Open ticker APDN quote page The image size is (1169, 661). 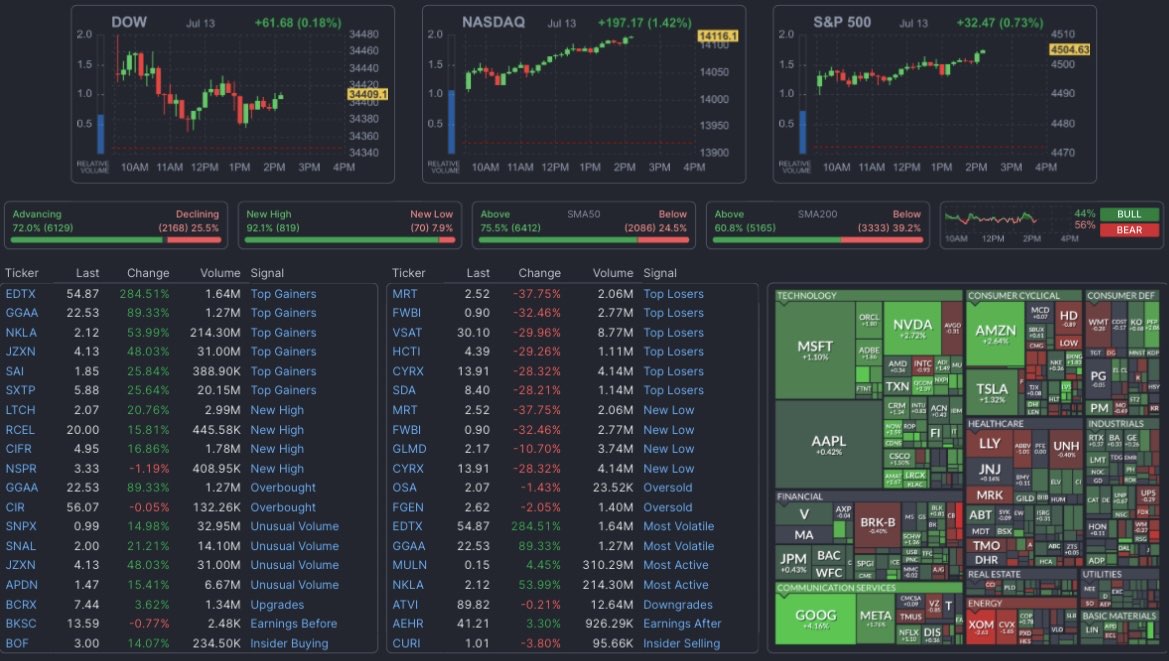click(21, 585)
